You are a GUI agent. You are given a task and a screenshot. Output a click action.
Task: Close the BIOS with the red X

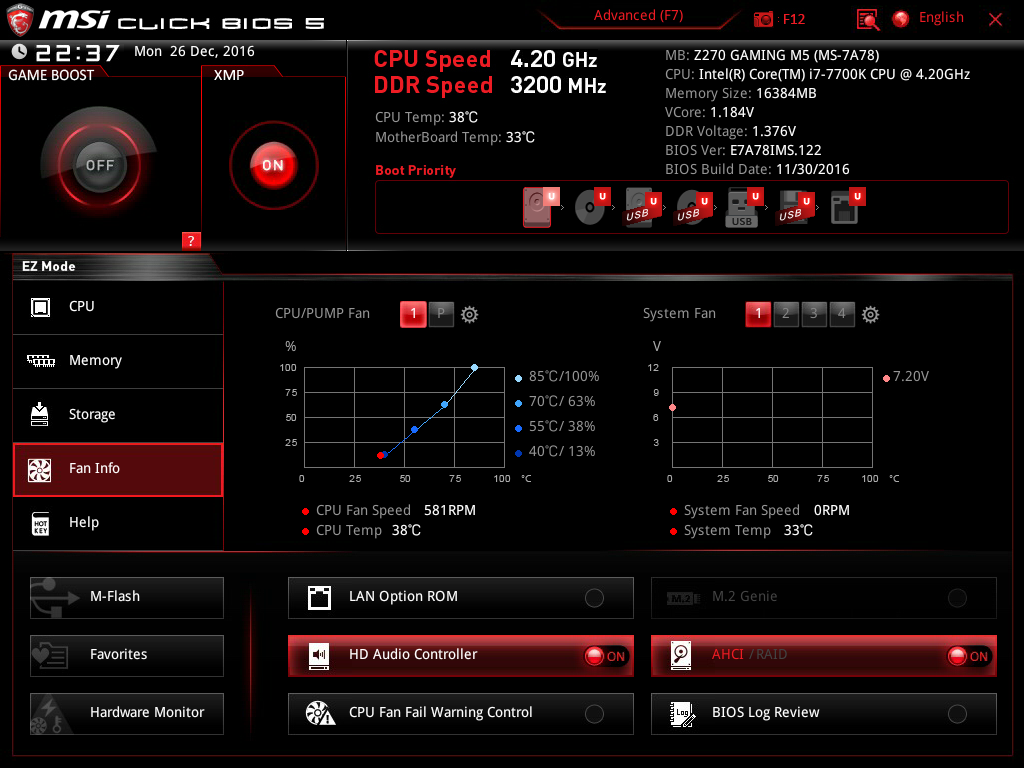pyautogui.click(x=995, y=20)
